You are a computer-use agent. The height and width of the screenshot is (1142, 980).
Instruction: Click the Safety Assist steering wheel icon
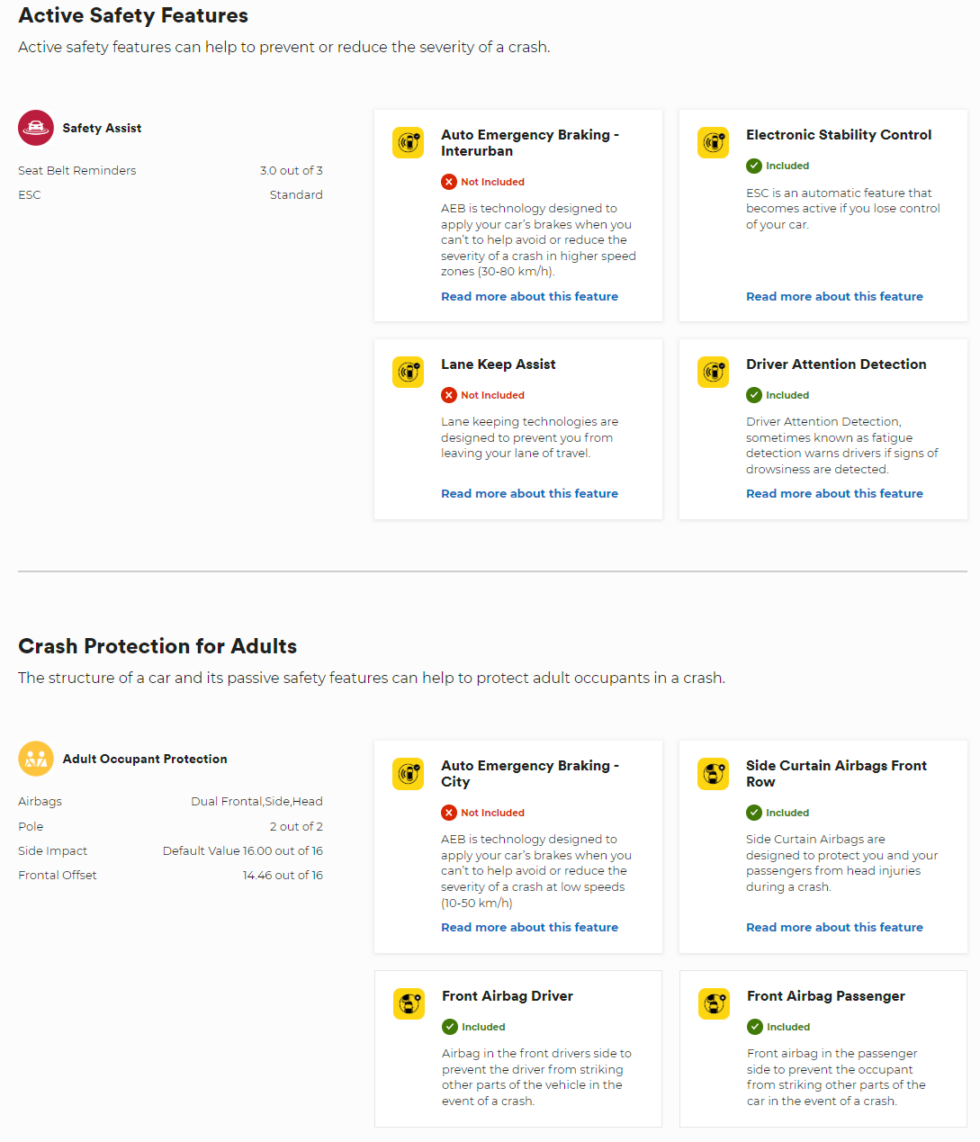[x=36, y=128]
